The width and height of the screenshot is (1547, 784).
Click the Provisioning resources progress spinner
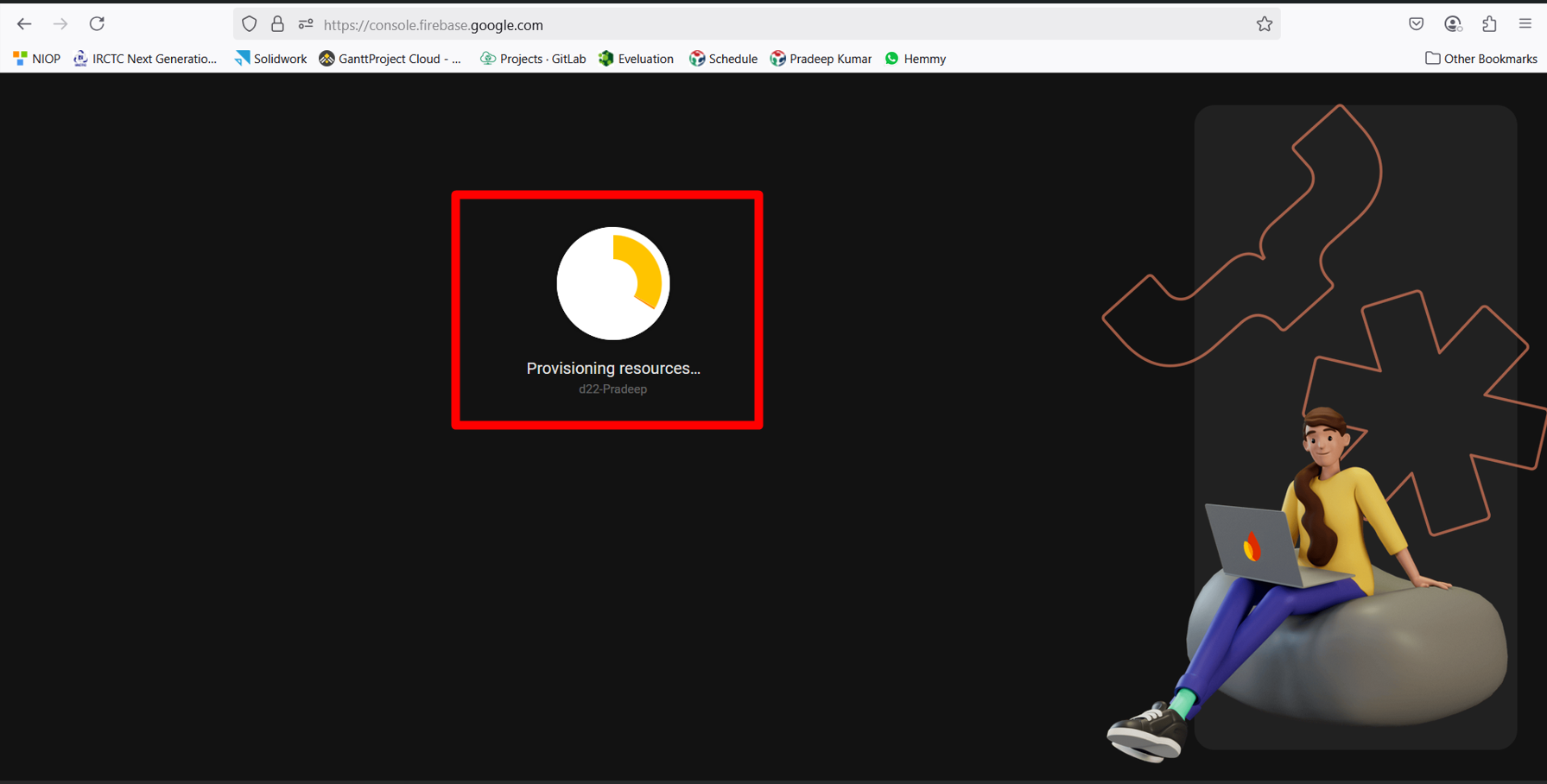pos(613,283)
